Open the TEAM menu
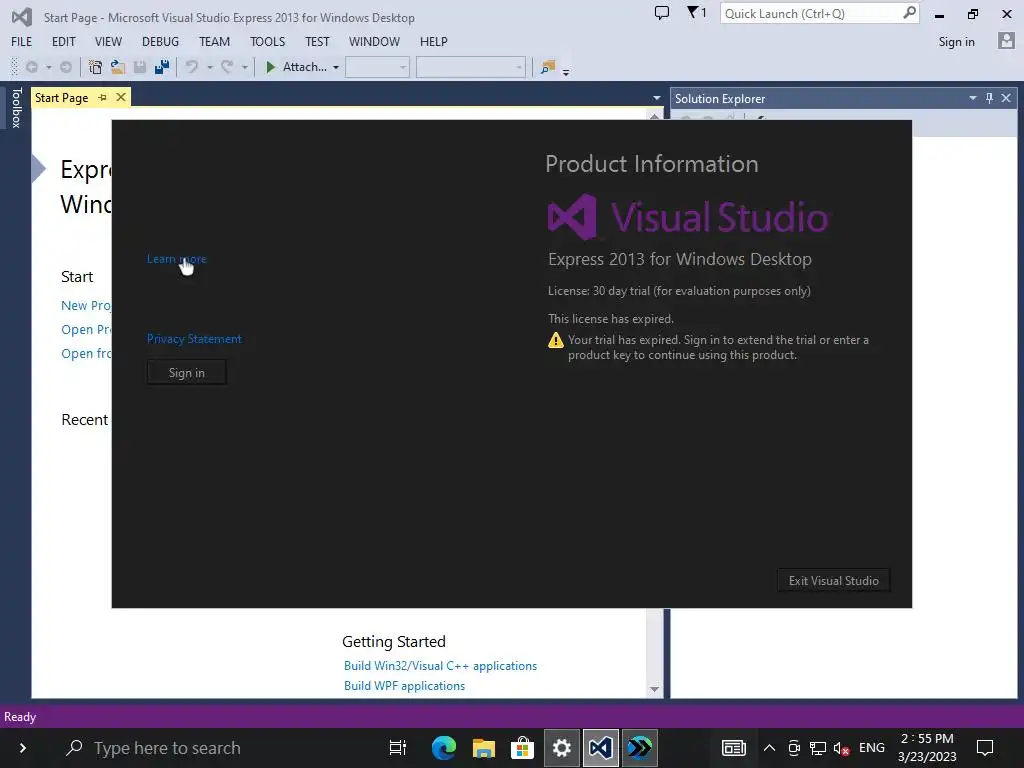The height and width of the screenshot is (768, 1024). pos(214,42)
